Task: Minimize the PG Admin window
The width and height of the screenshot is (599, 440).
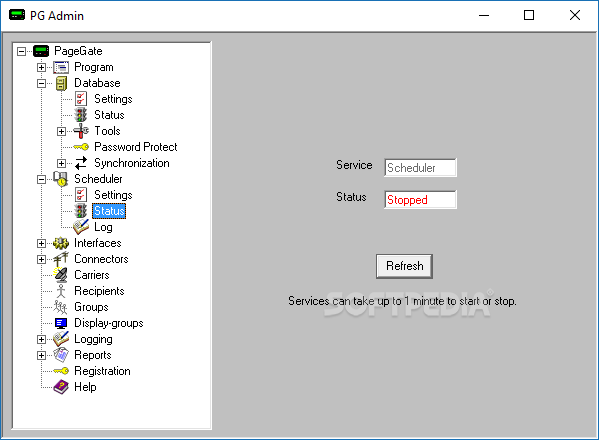Action: click(x=484, y=15)
